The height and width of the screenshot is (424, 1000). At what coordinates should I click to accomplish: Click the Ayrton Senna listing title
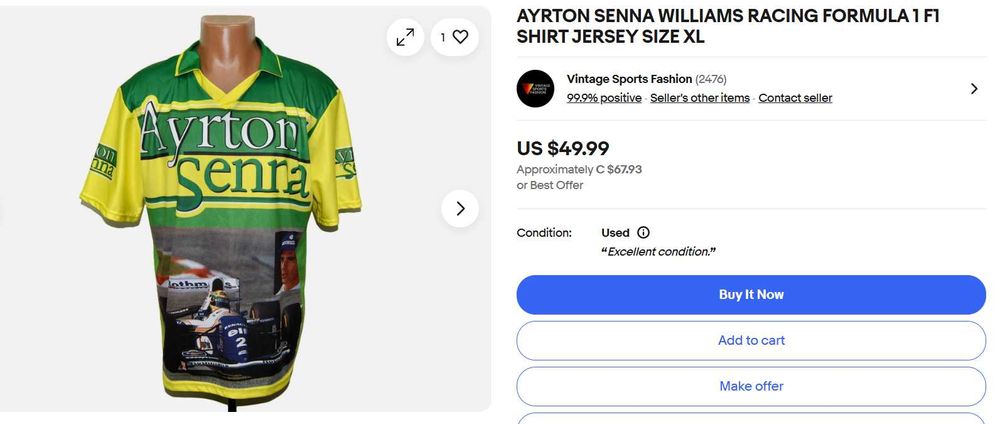click(x=727, y=26)
